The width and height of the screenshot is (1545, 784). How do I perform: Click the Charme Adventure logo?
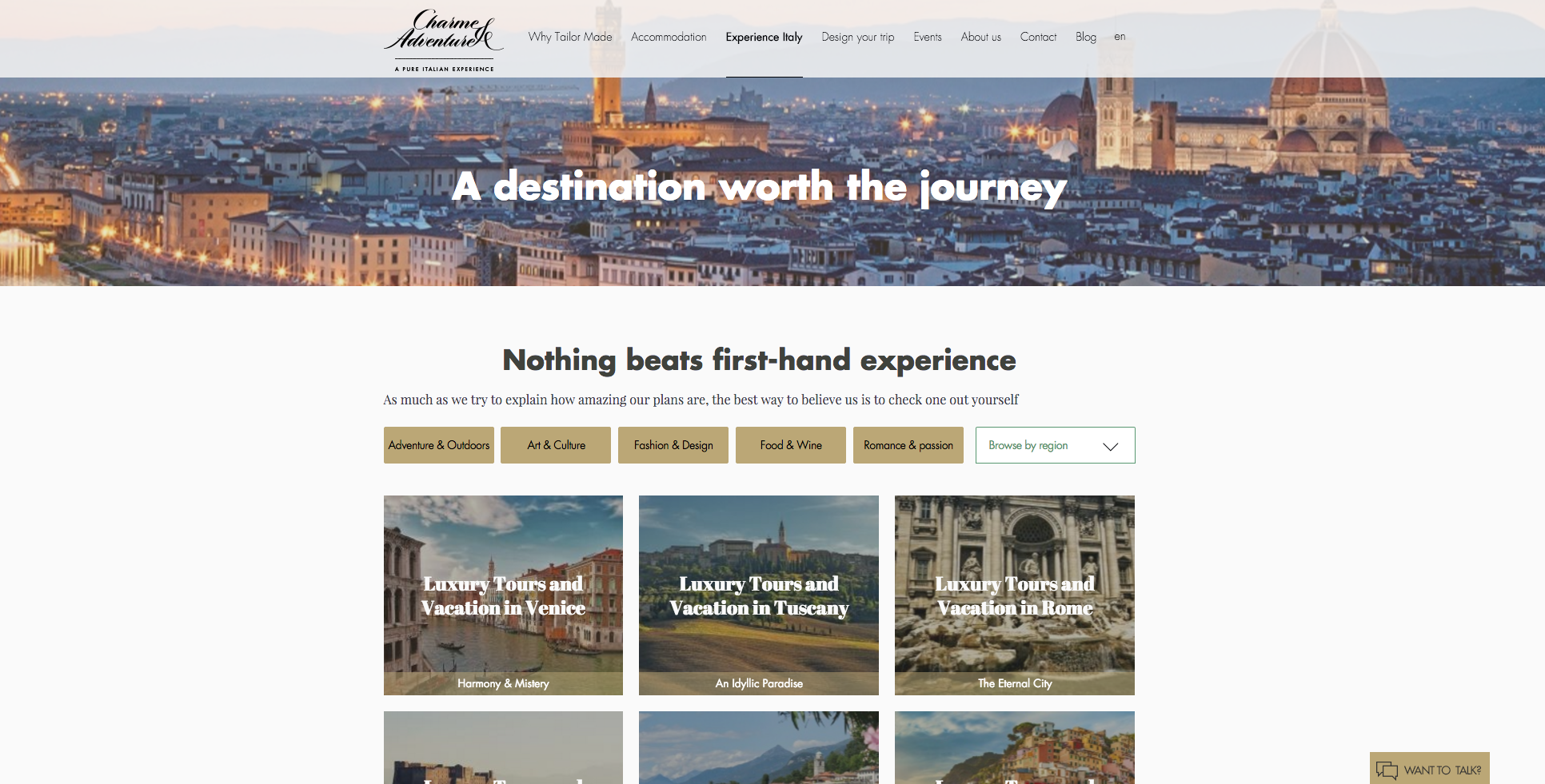444,40
